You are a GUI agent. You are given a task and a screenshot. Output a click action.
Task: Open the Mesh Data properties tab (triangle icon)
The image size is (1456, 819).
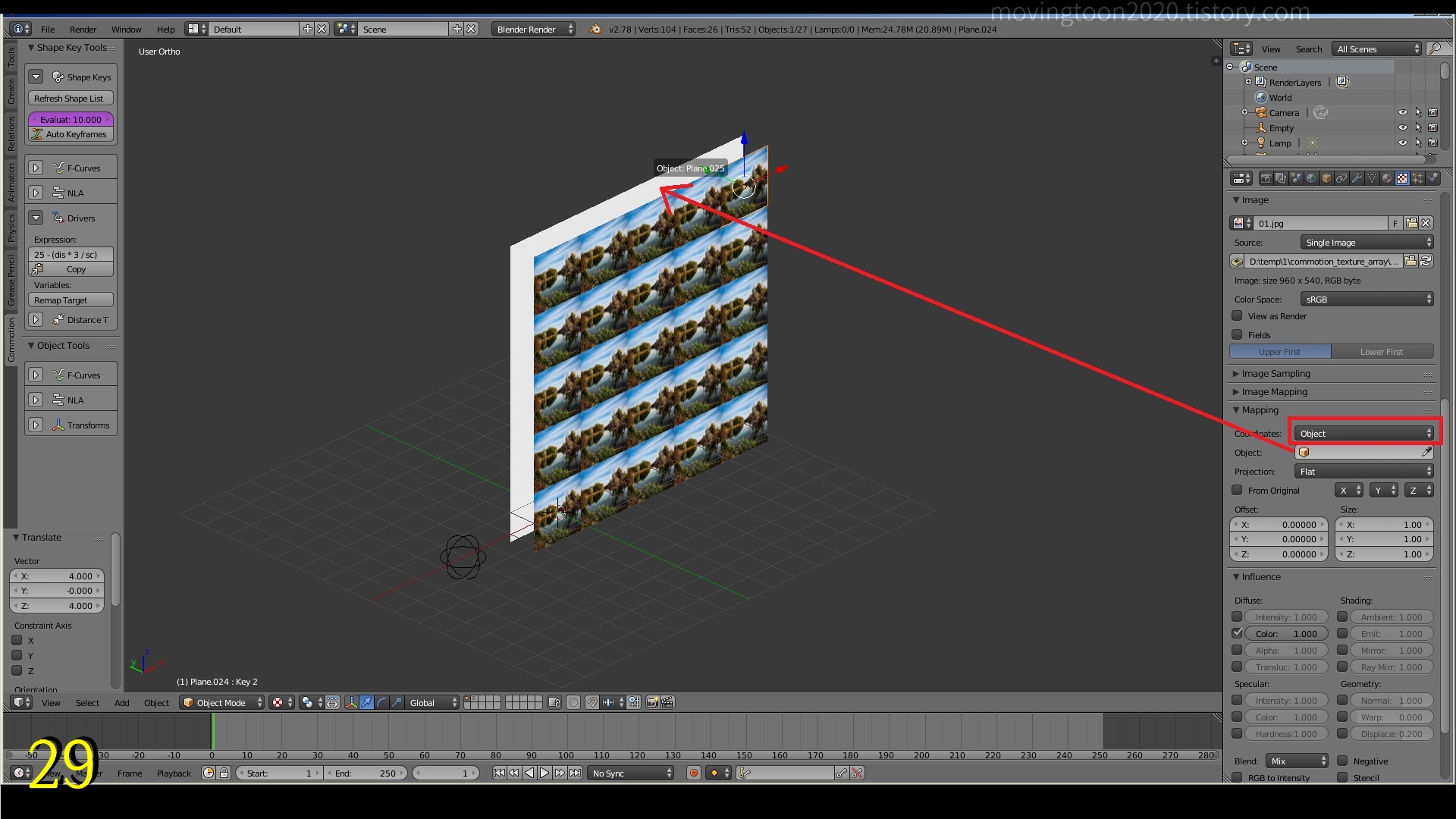pyautogui.click(x=1372, y=178)
